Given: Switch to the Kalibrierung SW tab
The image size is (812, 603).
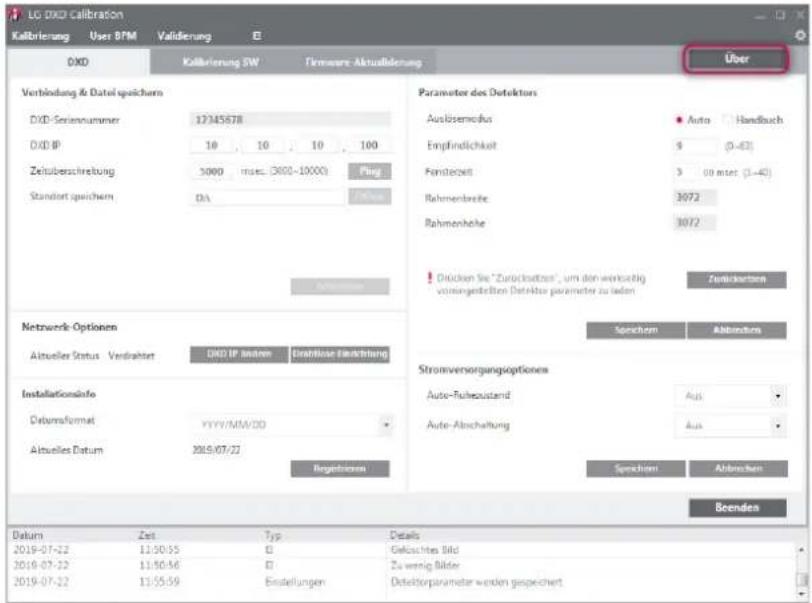Looking at the screenshot, I should tap(221, 62).
